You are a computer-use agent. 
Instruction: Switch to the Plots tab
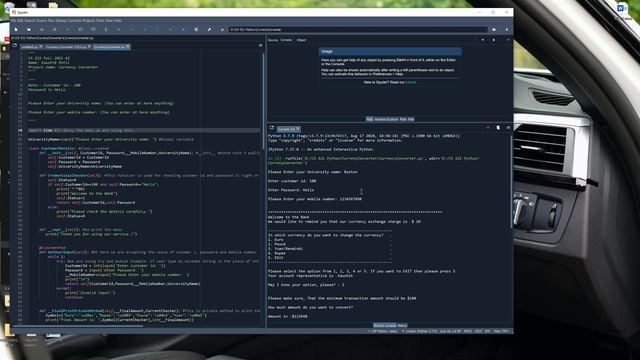(x=403, y=119)
